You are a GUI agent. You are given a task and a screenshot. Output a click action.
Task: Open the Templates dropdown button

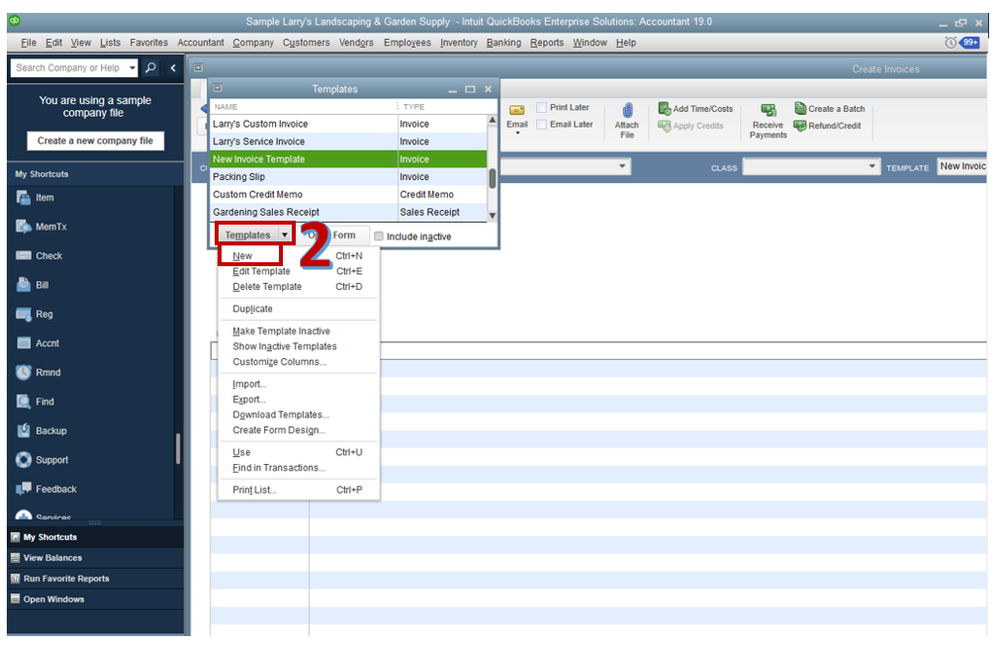pos(255,235)
